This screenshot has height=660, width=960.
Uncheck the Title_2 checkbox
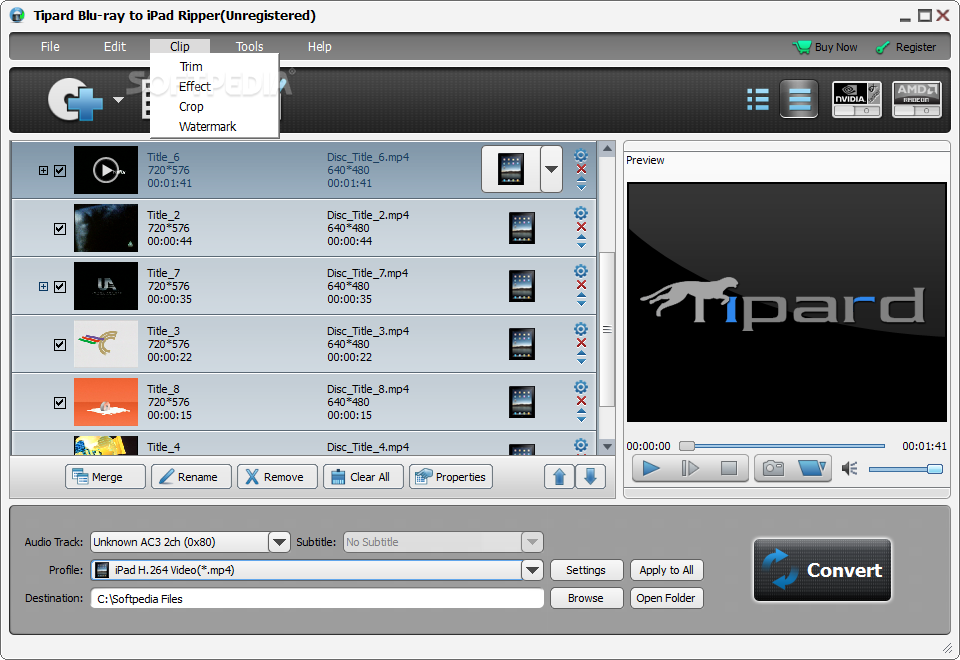60,229
